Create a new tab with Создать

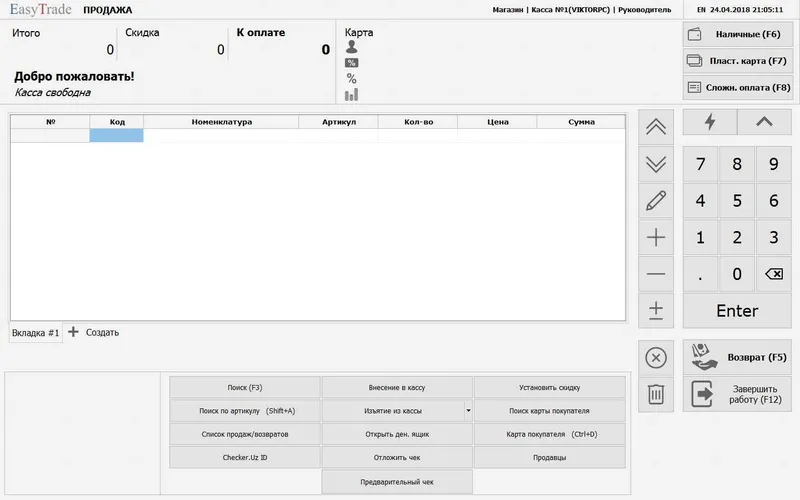pos(94,333)
